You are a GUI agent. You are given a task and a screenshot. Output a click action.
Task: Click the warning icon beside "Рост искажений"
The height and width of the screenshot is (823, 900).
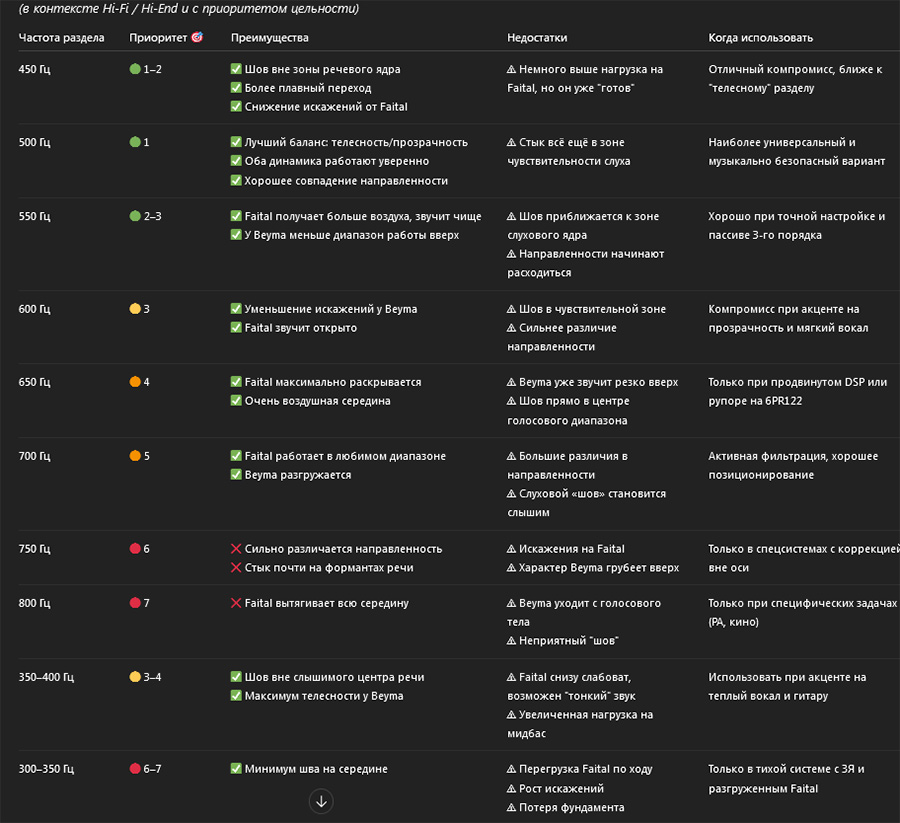pos(511,789)
